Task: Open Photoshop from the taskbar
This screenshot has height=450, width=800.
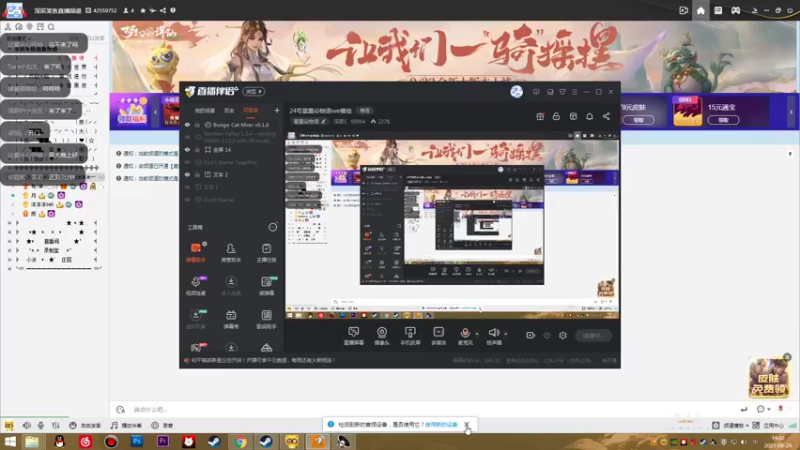Action: [x=137, y=442]
